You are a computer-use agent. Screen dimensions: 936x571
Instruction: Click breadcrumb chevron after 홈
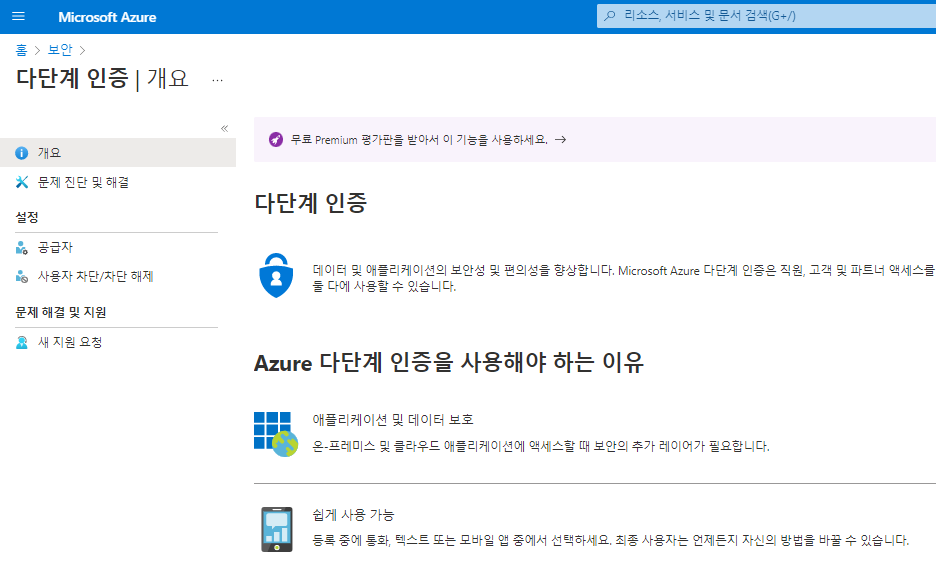point(37,51)
